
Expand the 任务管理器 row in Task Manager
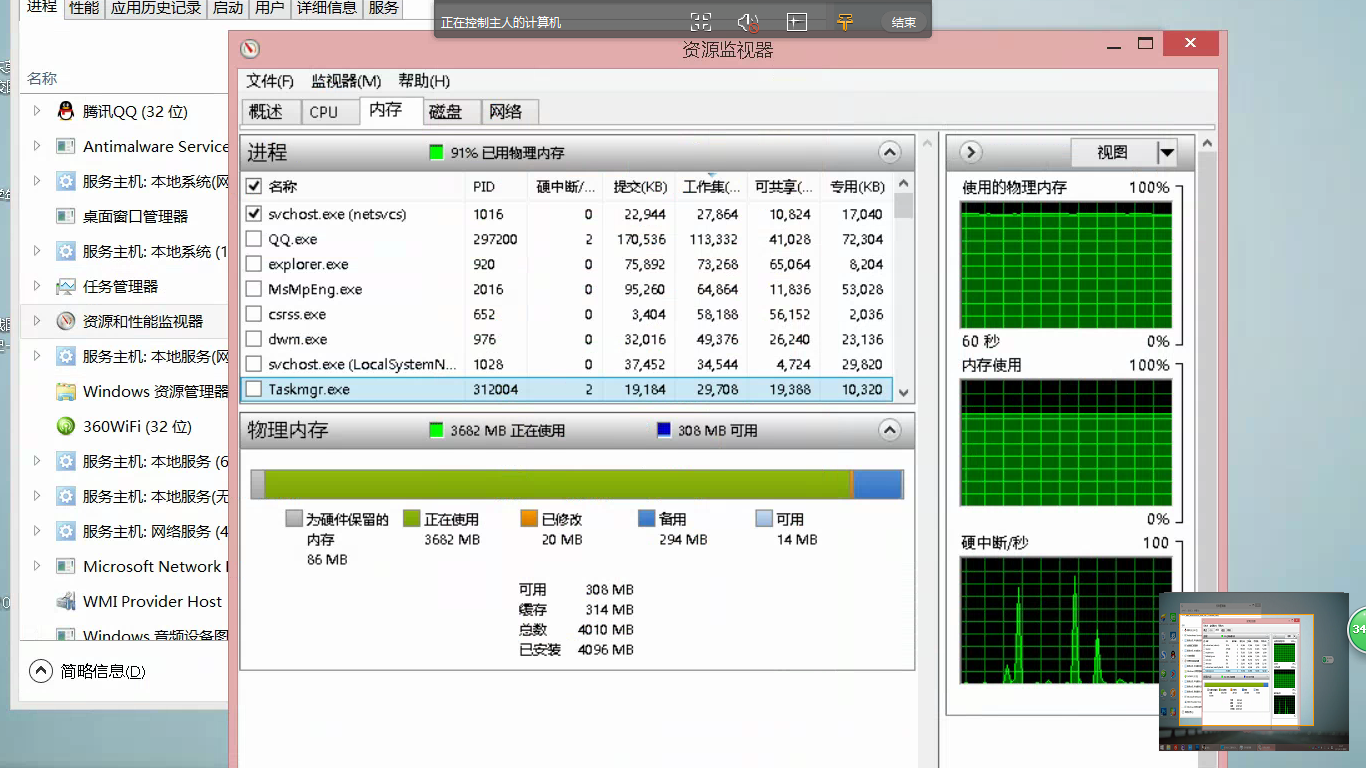point(37,286)
